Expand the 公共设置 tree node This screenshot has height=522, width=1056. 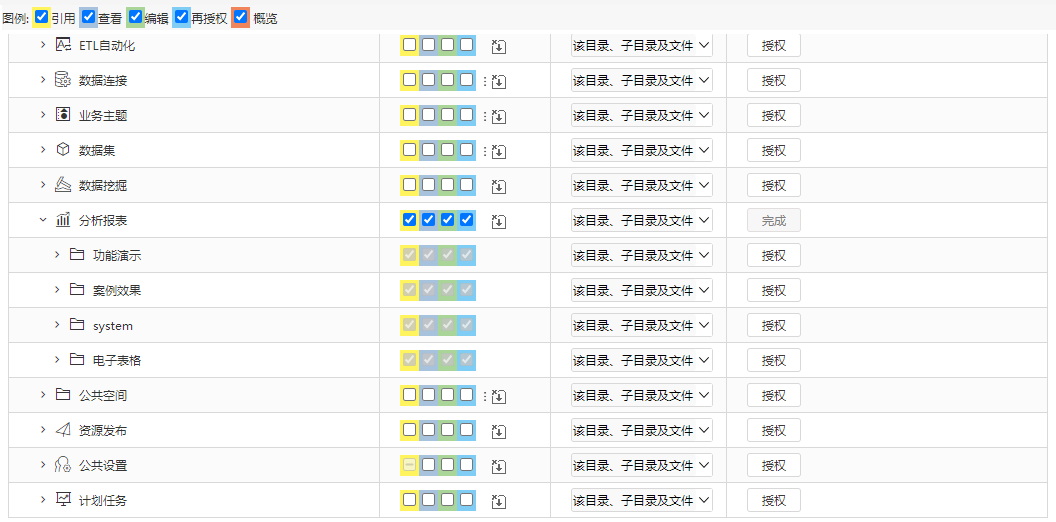(42, 465)
